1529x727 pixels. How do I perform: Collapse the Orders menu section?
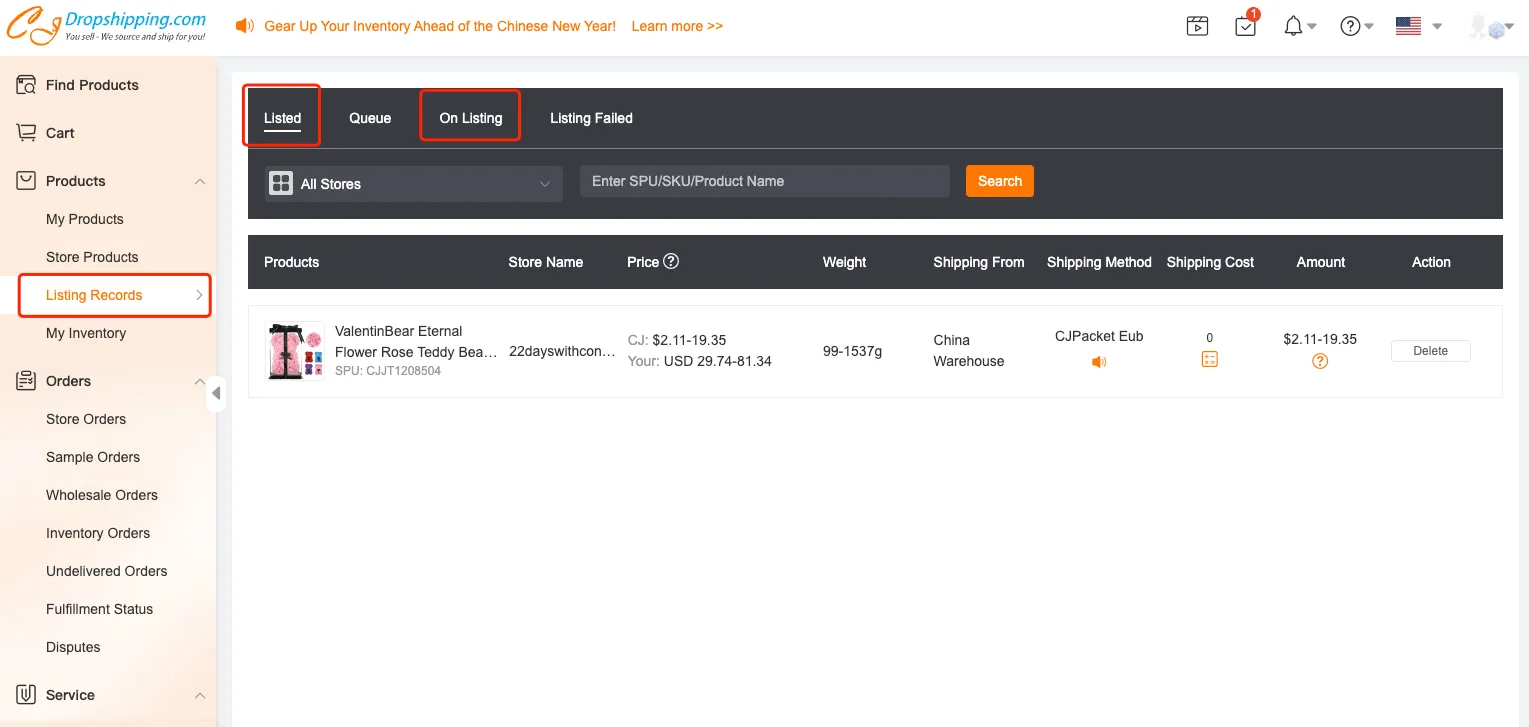pyautogui.click(x=199, y=381)
